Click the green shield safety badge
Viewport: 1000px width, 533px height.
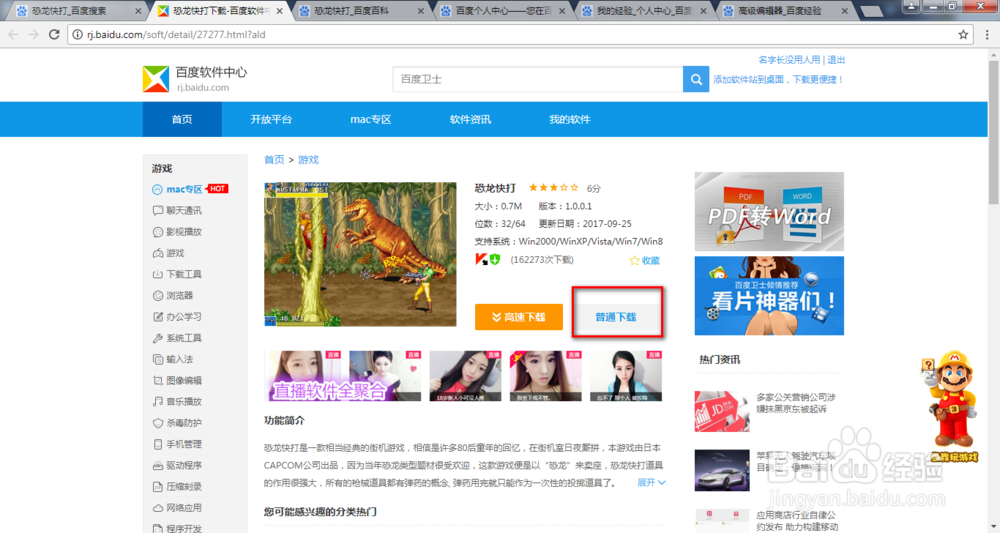point(495,259)
